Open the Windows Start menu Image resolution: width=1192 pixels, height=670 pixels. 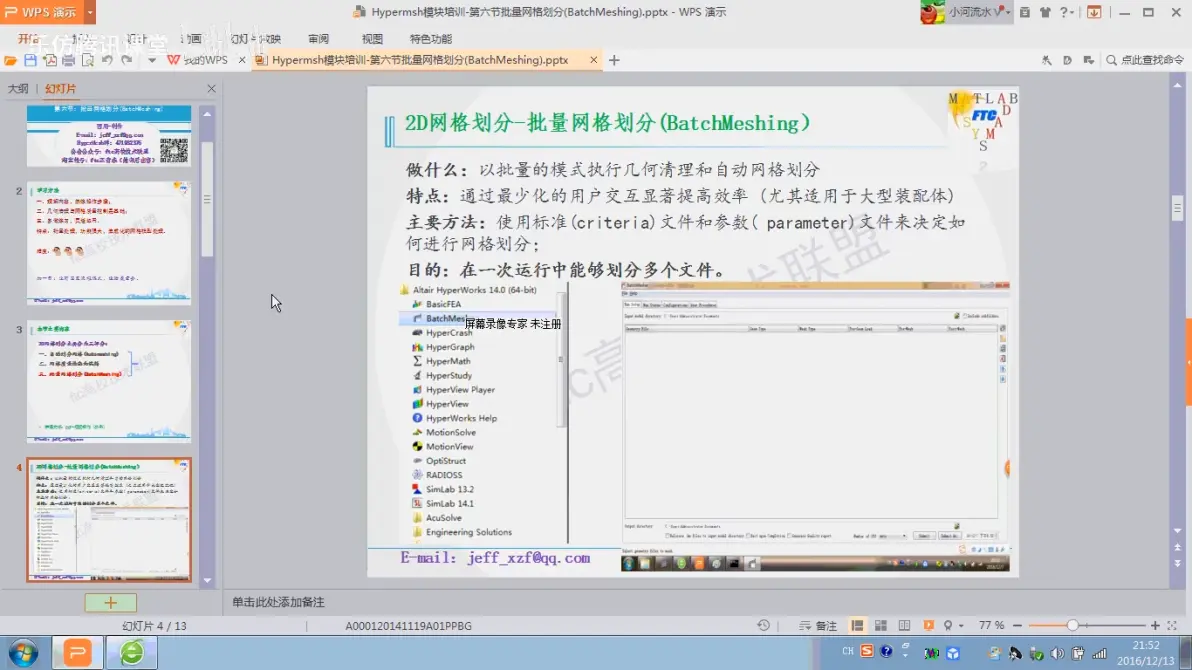pos(24,653)
